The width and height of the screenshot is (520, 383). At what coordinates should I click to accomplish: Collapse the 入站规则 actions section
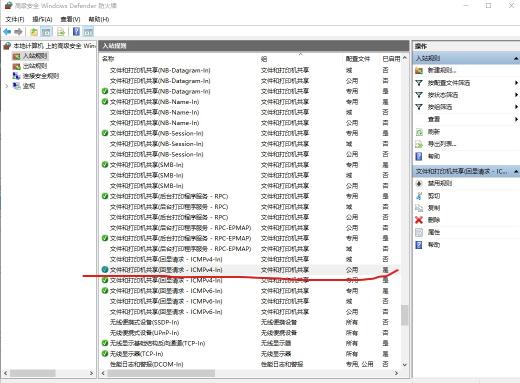(x=516, y=59)
